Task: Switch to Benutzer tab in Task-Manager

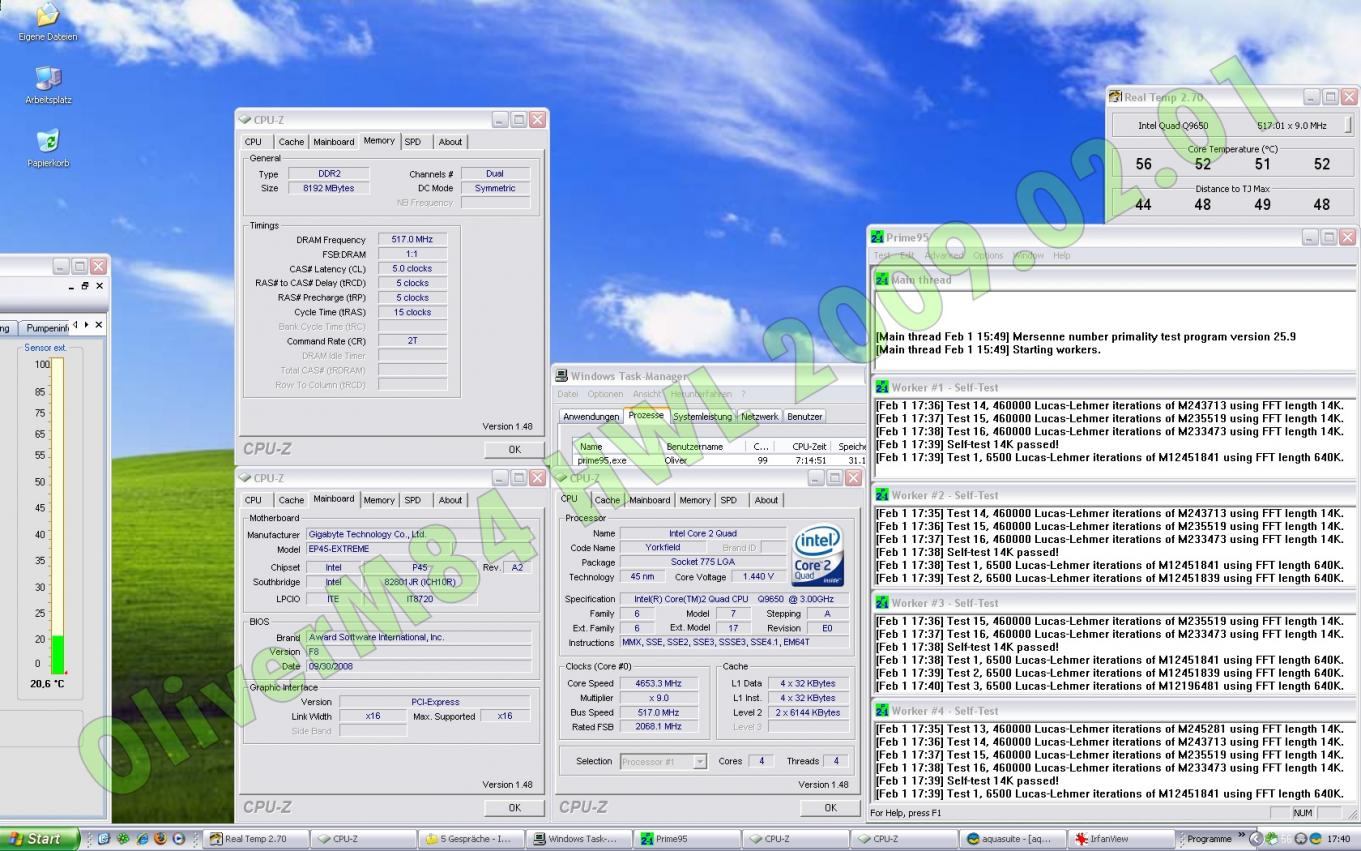Action: point(805,416)
